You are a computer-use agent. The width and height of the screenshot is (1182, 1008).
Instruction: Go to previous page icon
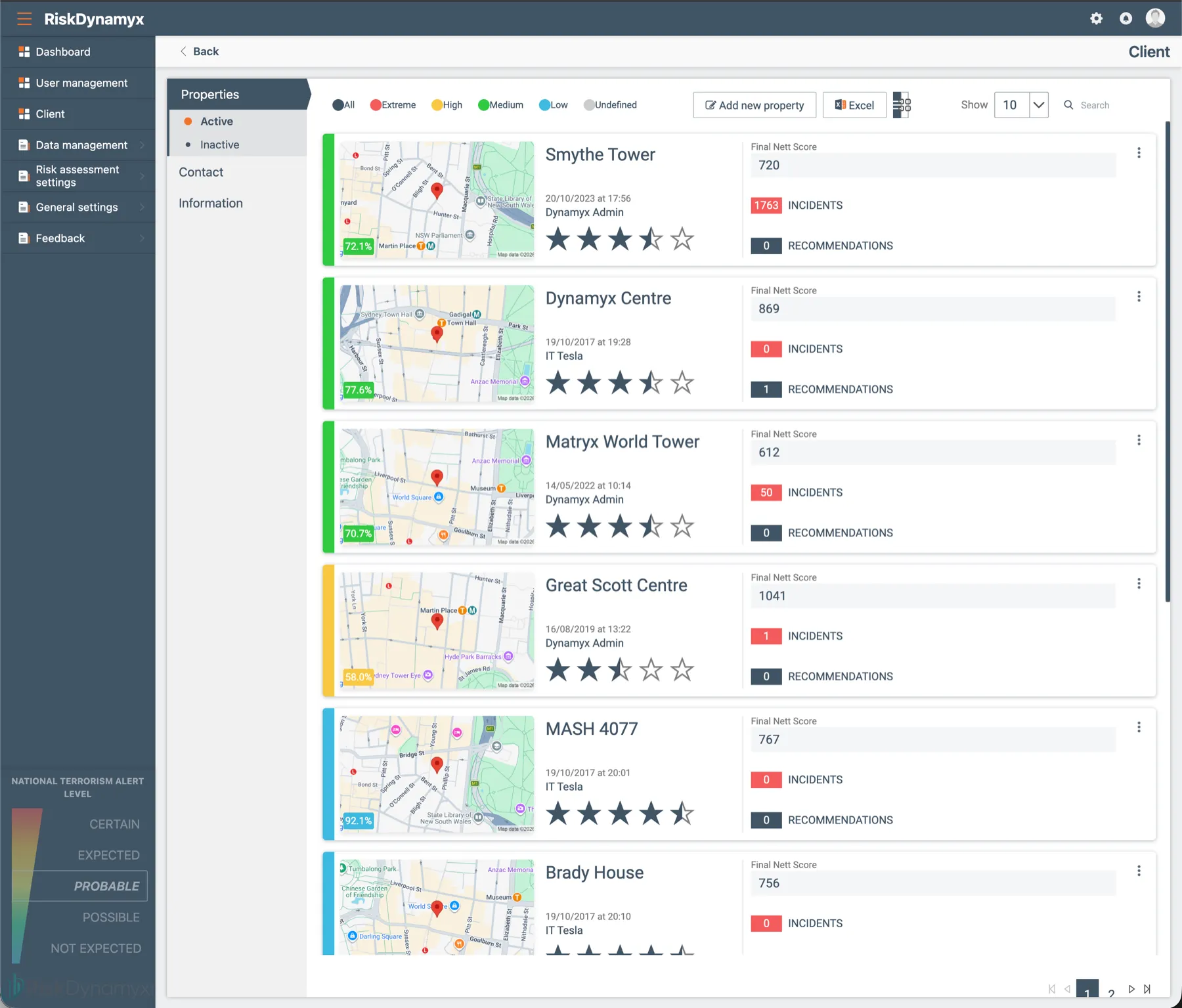coord(1067,989)
